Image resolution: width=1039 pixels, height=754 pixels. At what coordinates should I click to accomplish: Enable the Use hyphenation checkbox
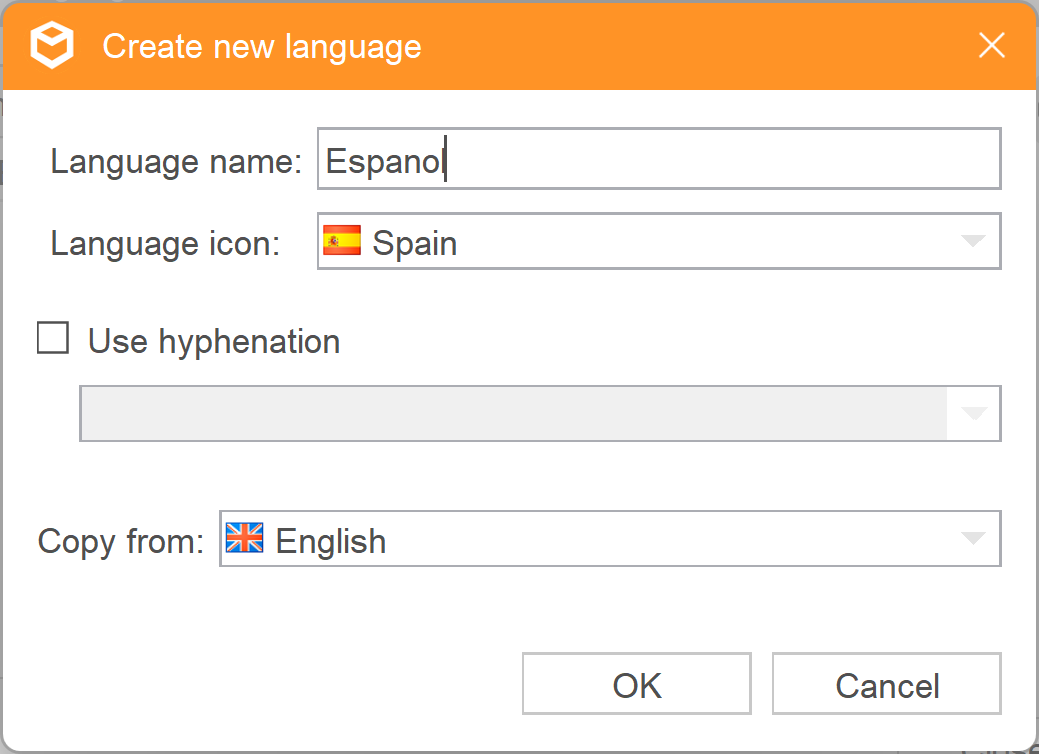point(53,339)
